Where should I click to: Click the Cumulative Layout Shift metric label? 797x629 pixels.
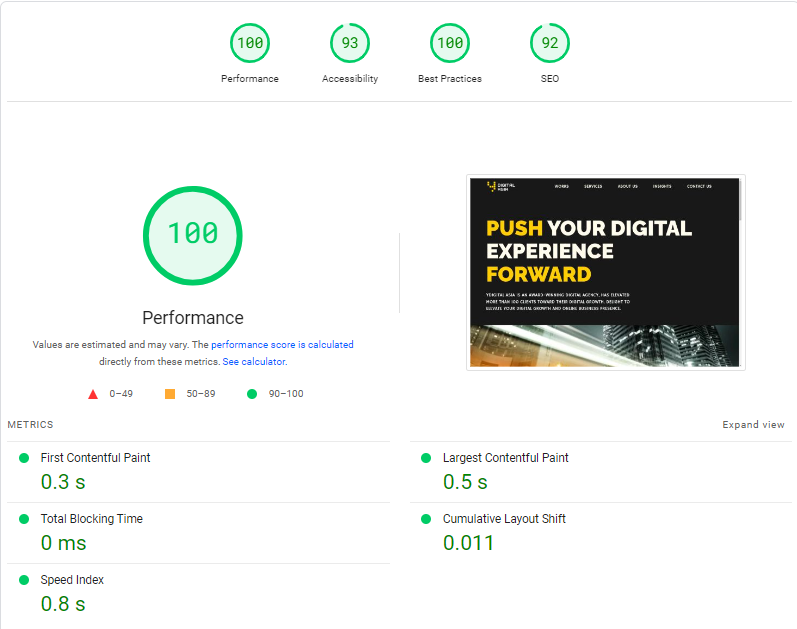504,519
